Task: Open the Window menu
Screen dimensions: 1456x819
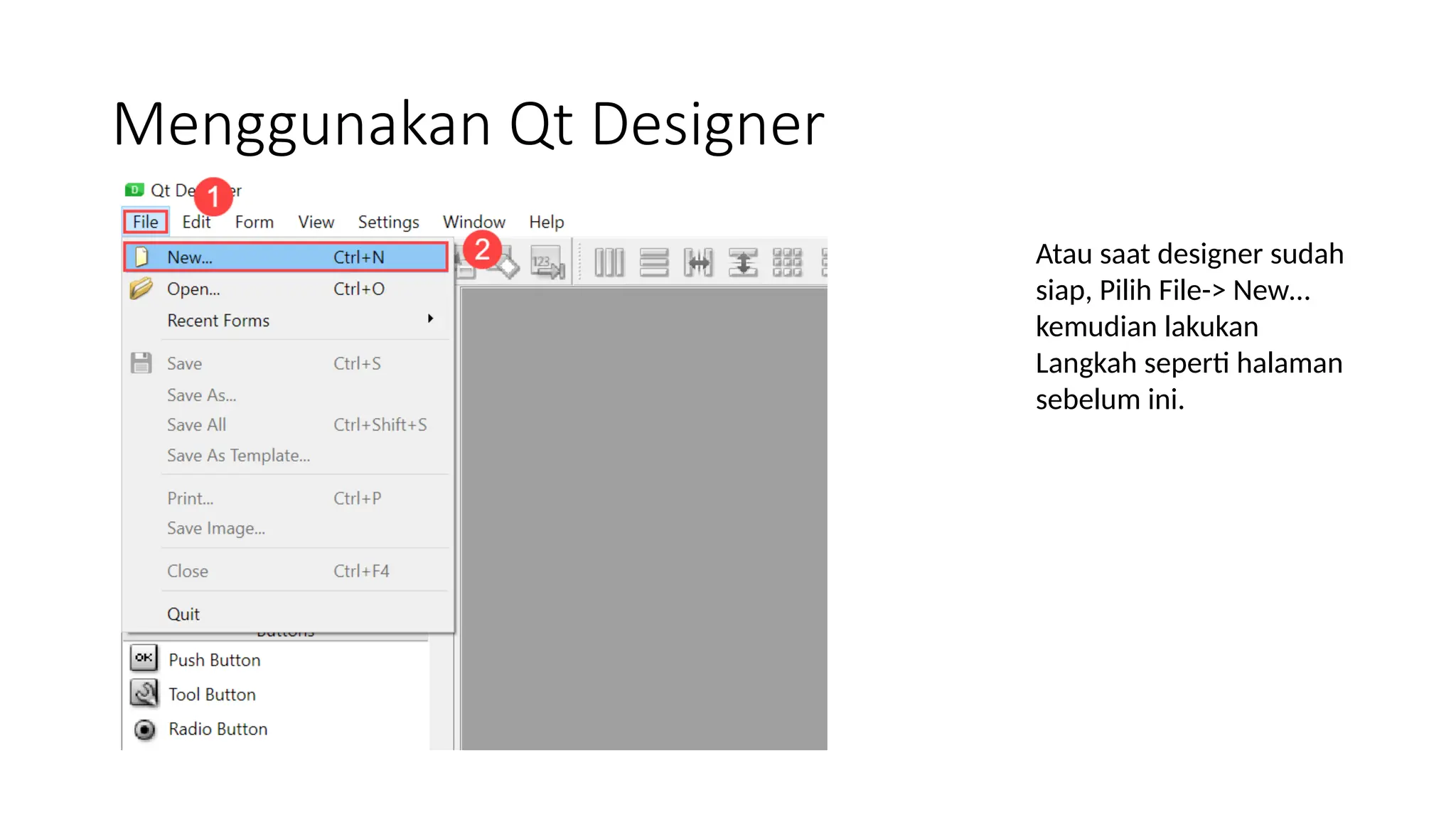Action: 473,223
